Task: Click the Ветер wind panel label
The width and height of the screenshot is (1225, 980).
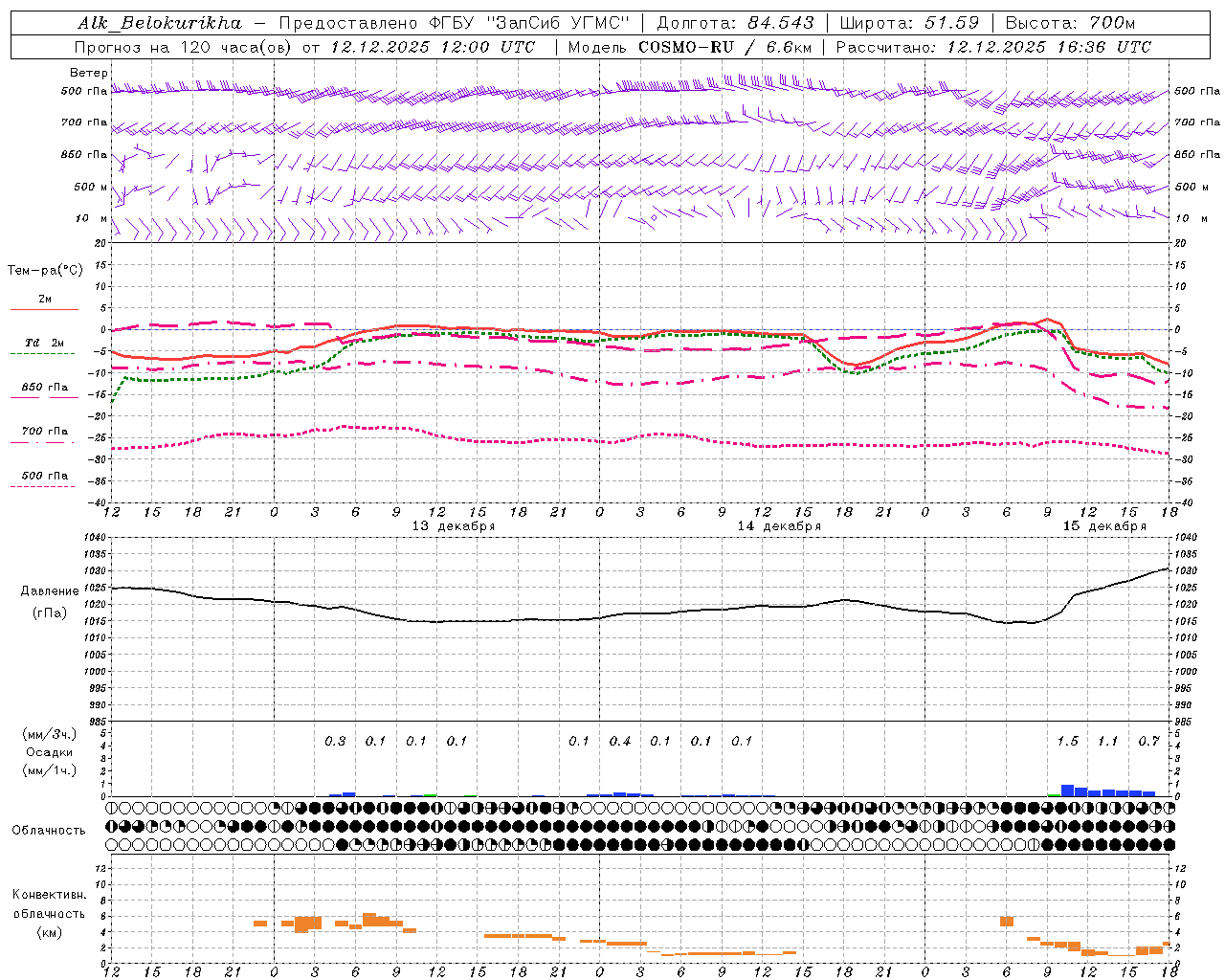Action: (88, 73)
